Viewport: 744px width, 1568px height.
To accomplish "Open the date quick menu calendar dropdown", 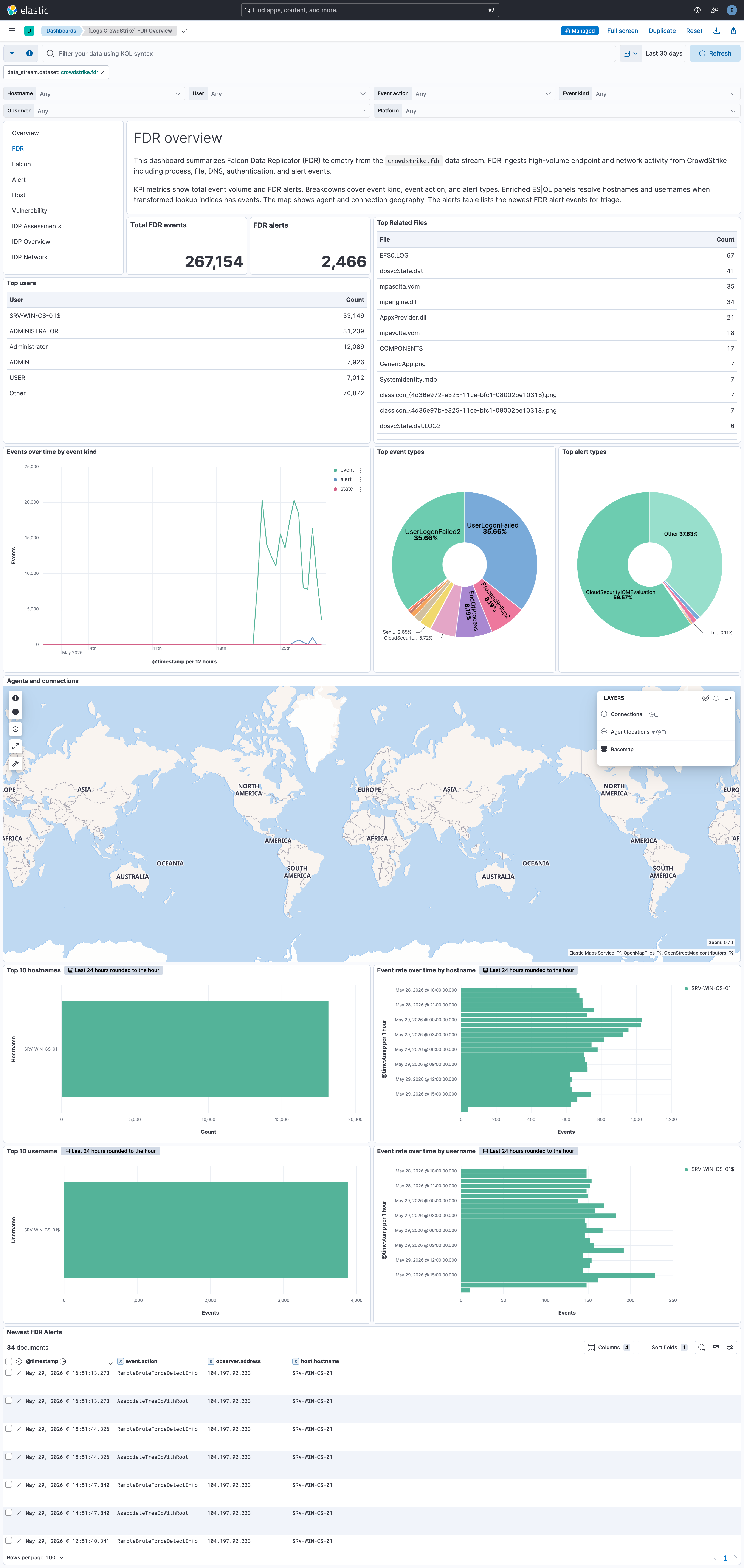I will click(x=630, y=54).
